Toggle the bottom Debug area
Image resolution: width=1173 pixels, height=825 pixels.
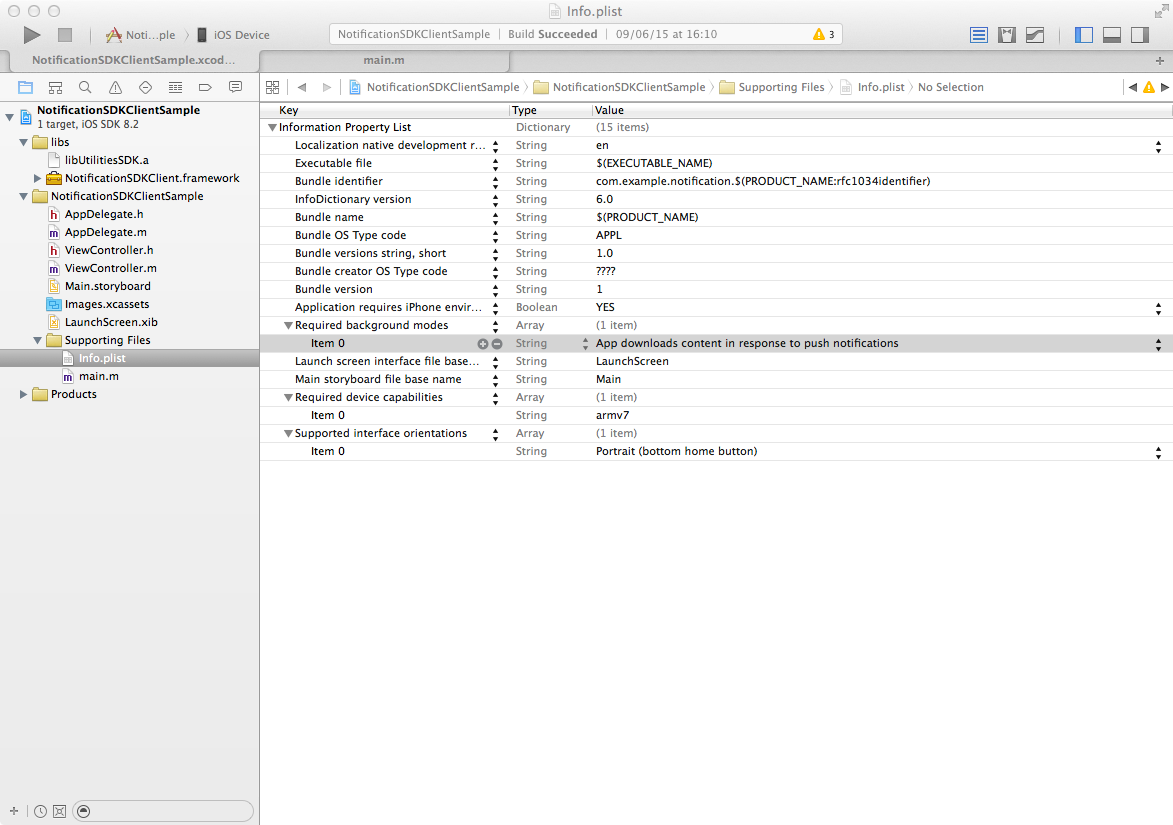click(1112, 35)
